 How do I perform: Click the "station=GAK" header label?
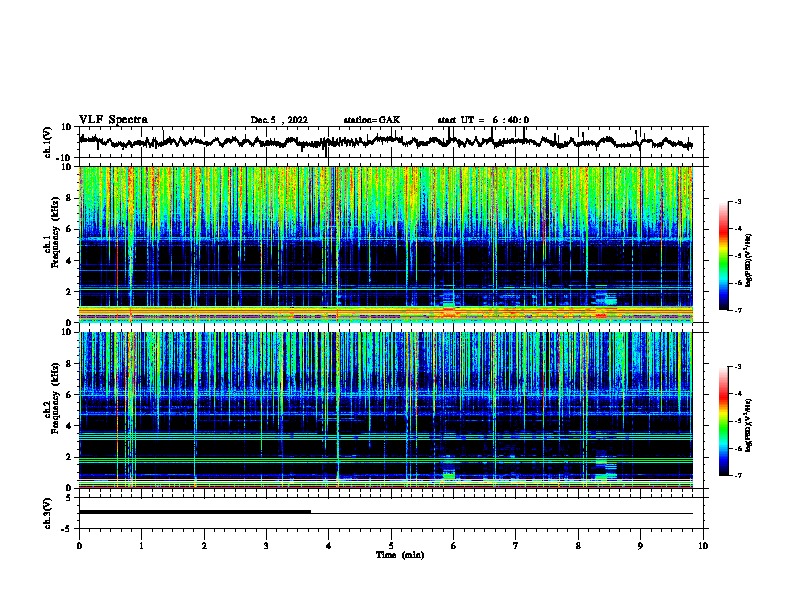click(372, 120)
